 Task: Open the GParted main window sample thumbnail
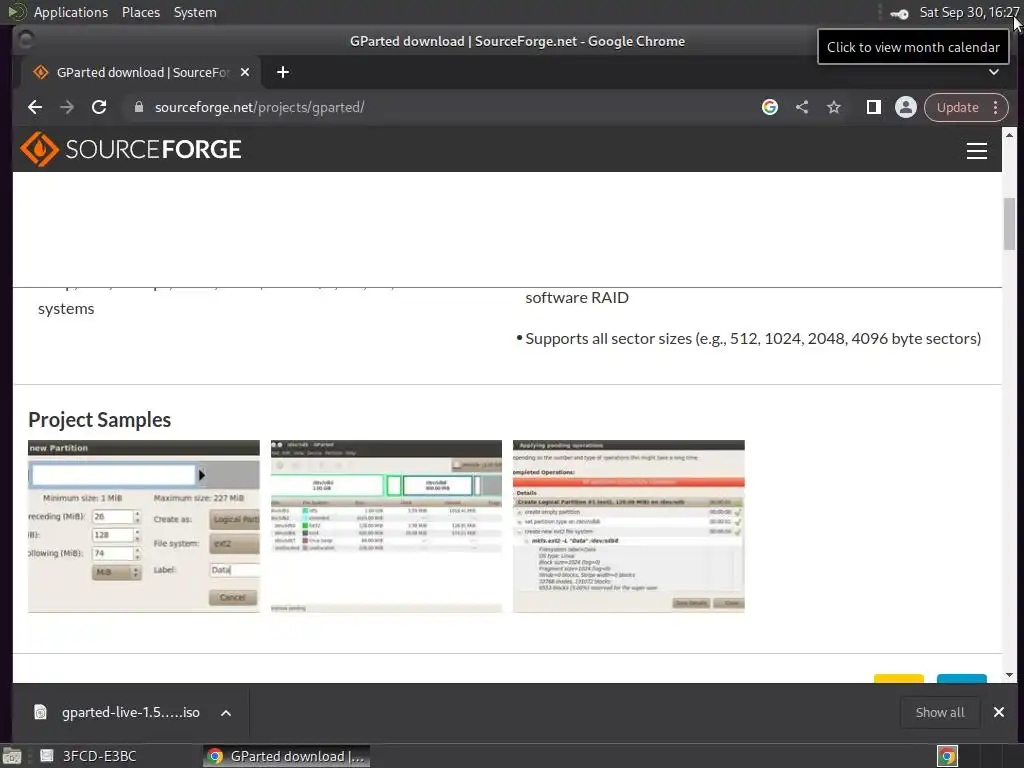387,526
